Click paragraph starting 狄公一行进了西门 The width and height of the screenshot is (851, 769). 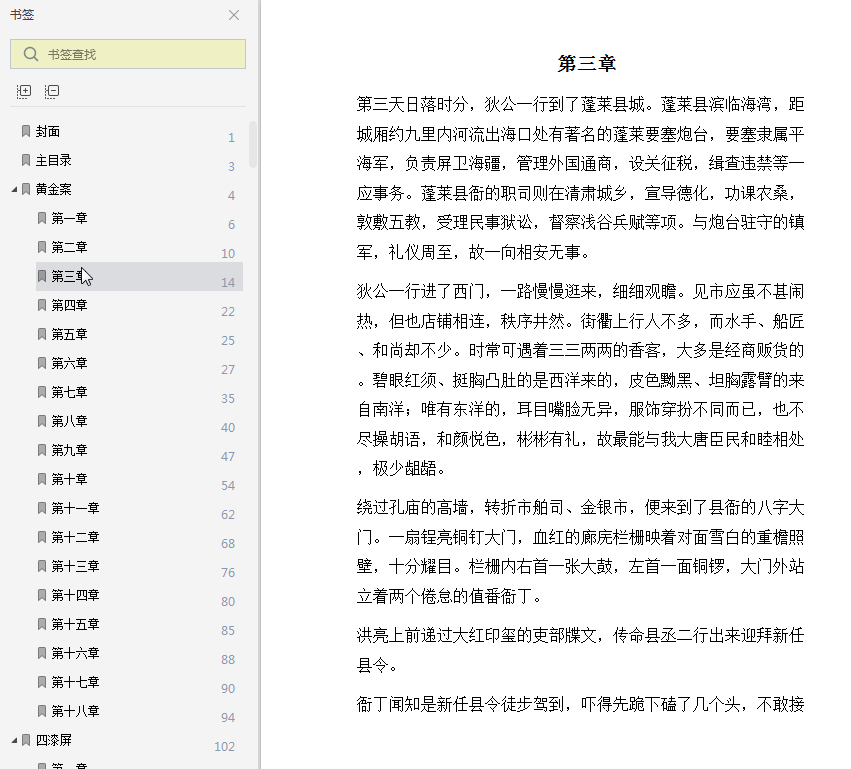point(580,380)
